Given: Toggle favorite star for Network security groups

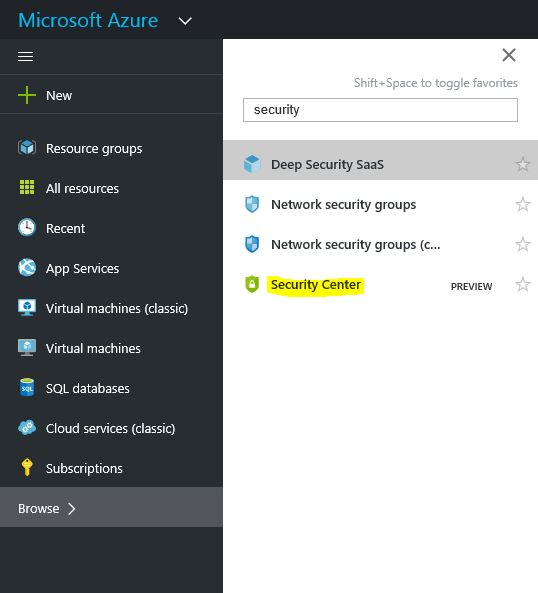Looking at the screenshot, I should (523, 204).
